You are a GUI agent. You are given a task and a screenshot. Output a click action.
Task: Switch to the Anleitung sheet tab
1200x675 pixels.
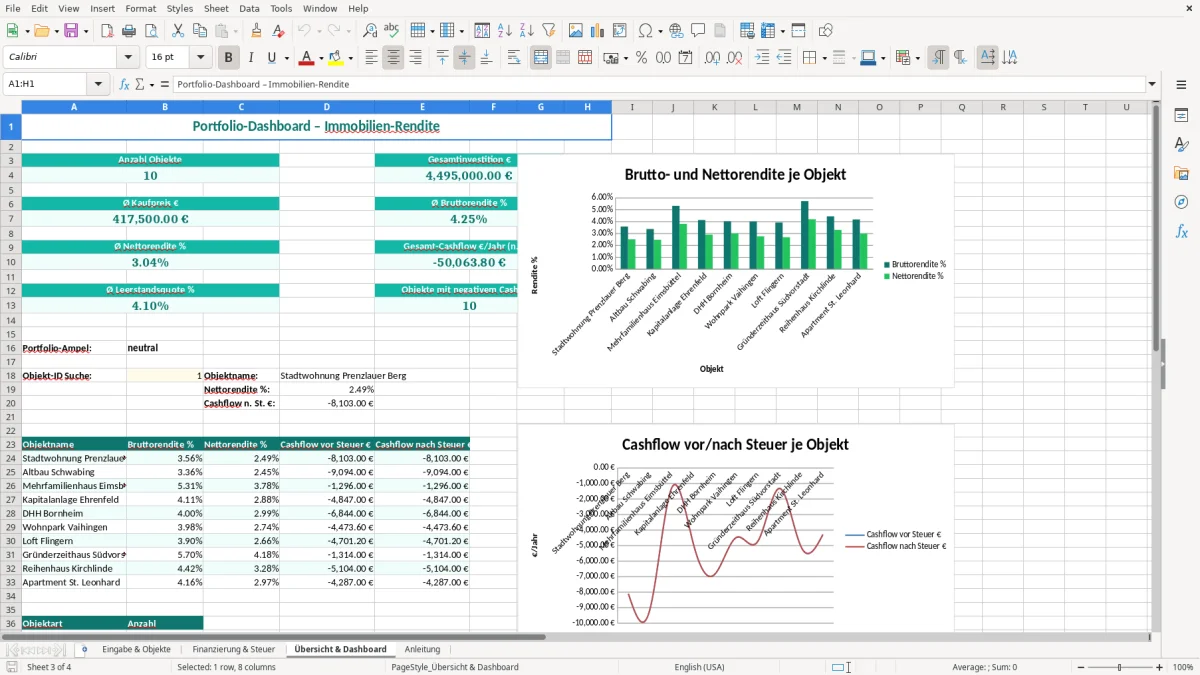tap(422, 649)
